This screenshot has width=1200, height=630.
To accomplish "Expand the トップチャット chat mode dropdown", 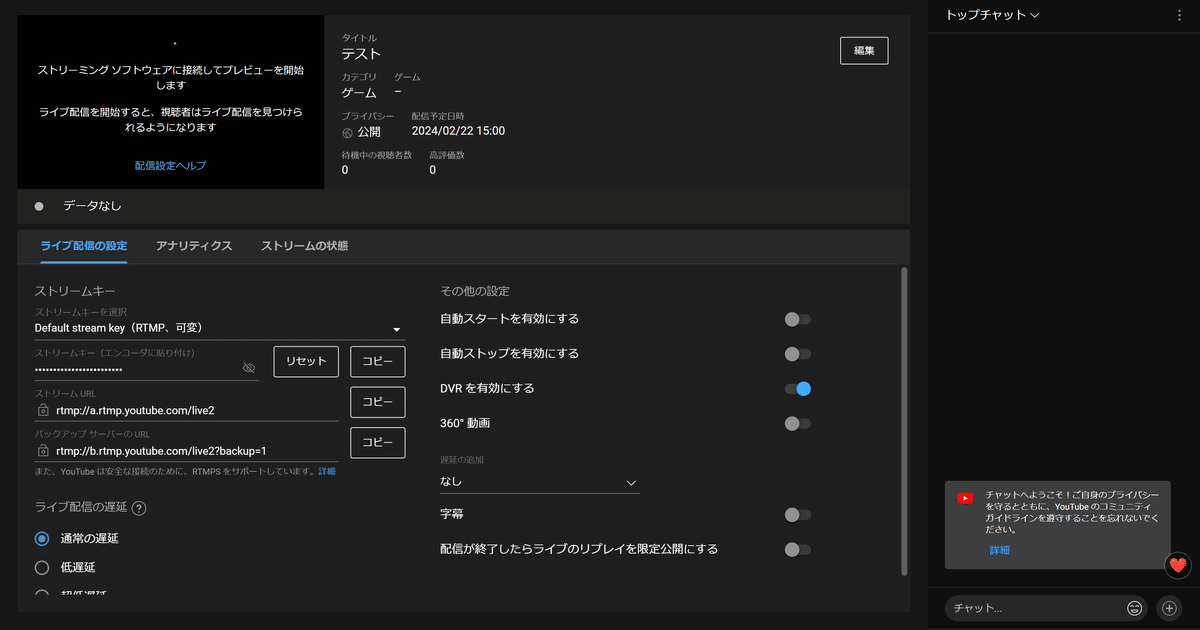I will [992, 15].
